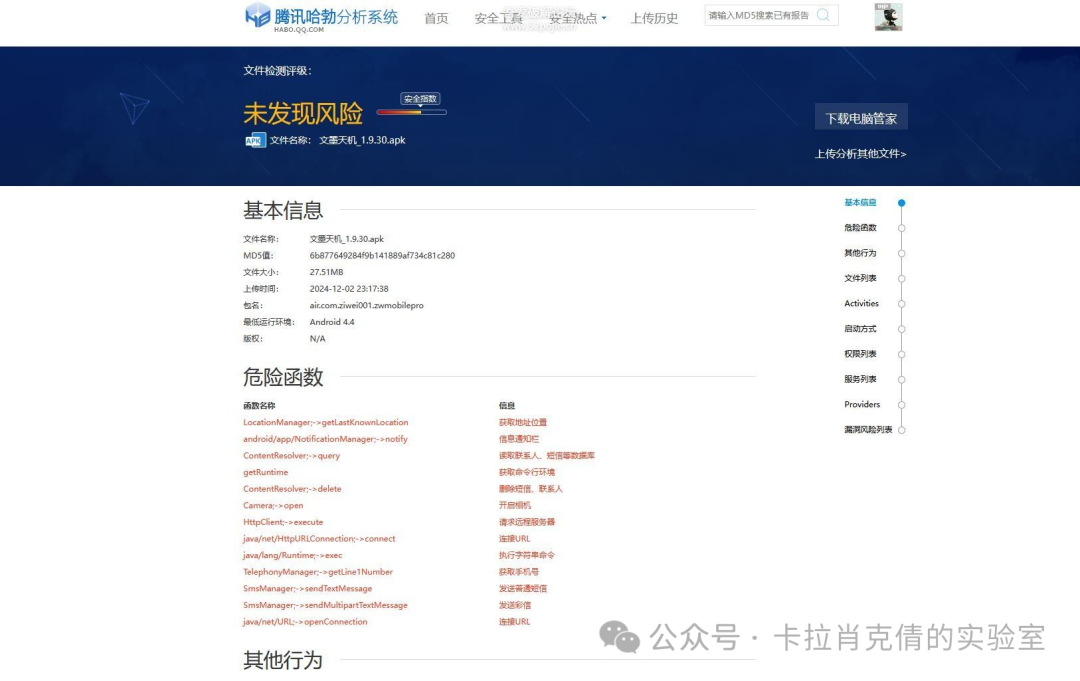Jump to 危险函数 section in sidebar
Image resolution: width=1080 pixels, height=681 pixels.
[860, 228]
